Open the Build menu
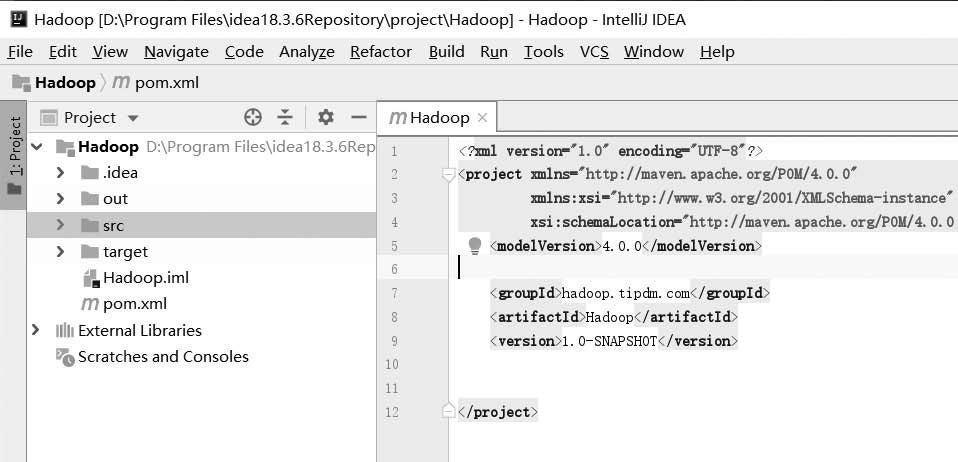Image resolution: width=958 pixels, height=462 pixels. [447, 52]
